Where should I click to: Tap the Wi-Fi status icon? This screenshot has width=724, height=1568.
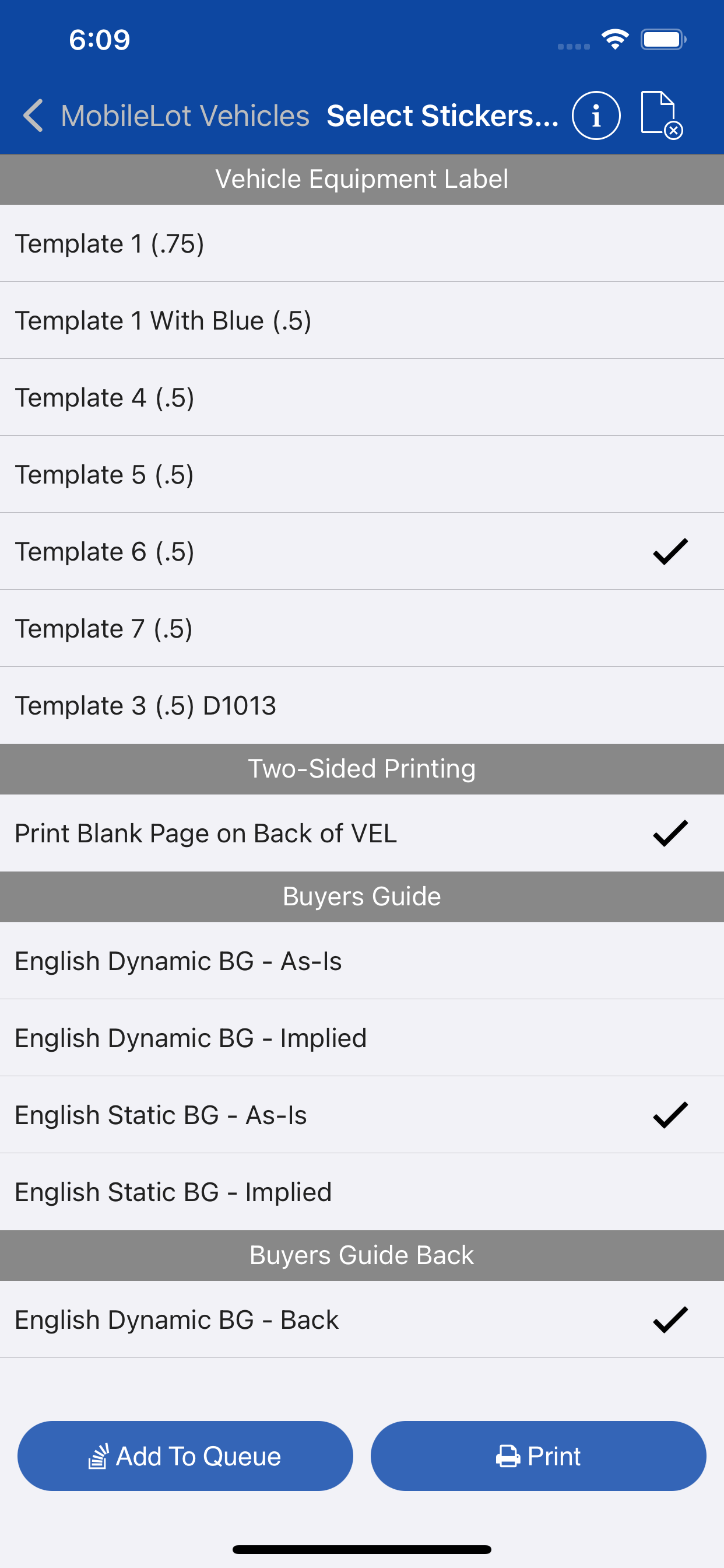pos(615,40)
